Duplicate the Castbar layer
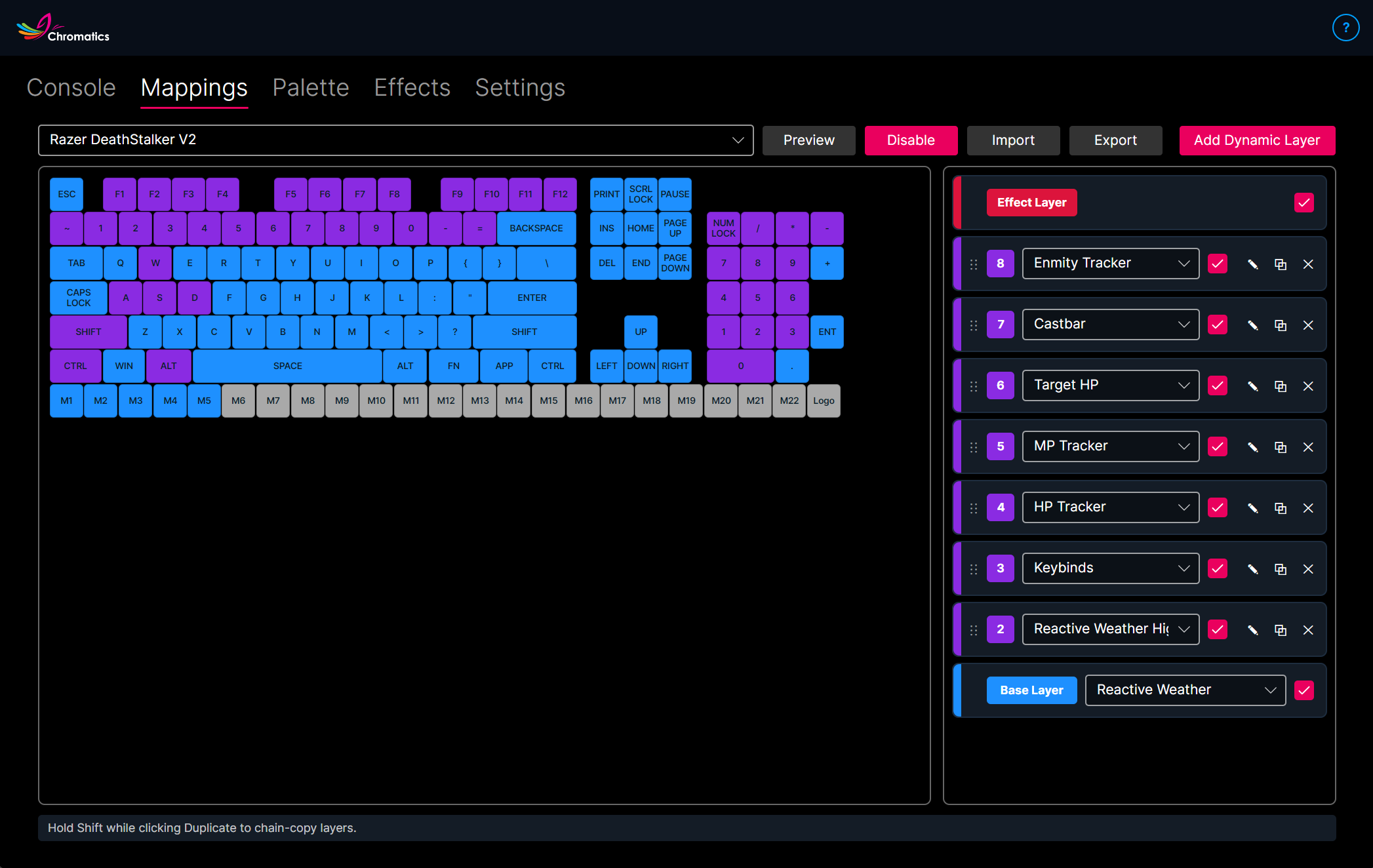This screenshot has height=868, width=1373. (x=1280, y=325)
